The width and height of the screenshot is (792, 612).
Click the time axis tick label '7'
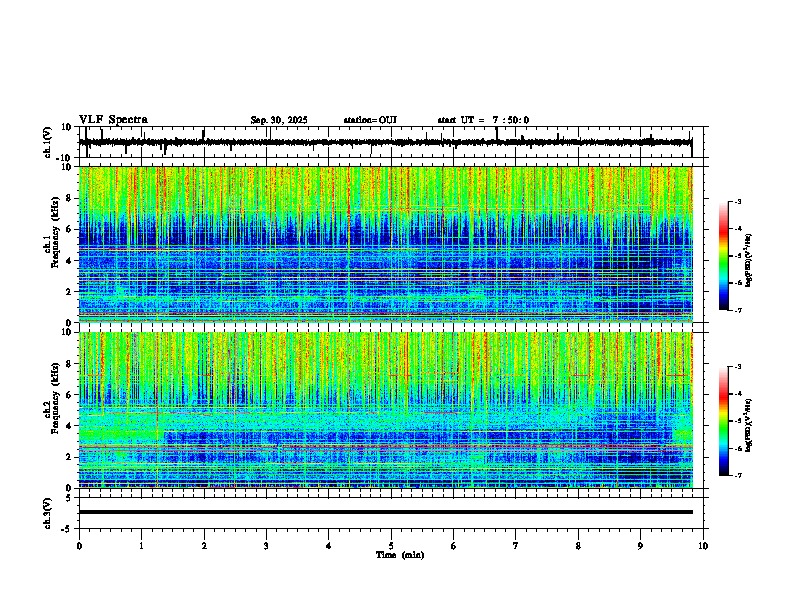point(516,546)
